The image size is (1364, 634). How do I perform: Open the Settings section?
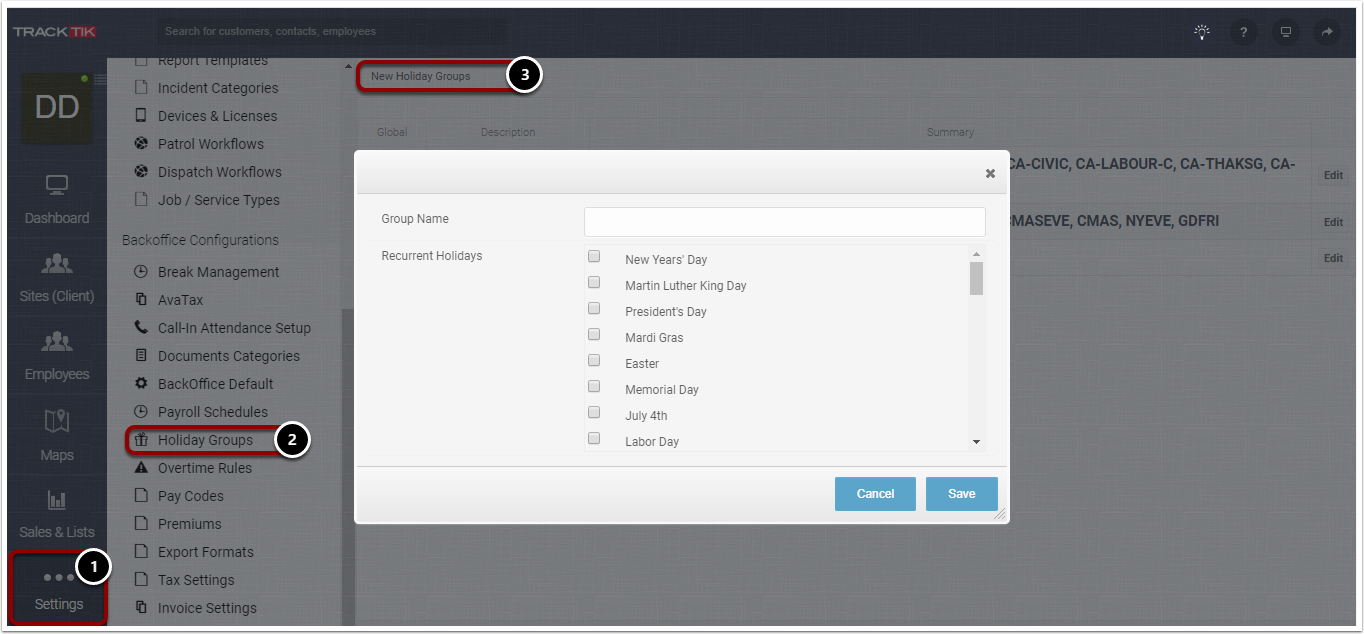click(57, 589)
